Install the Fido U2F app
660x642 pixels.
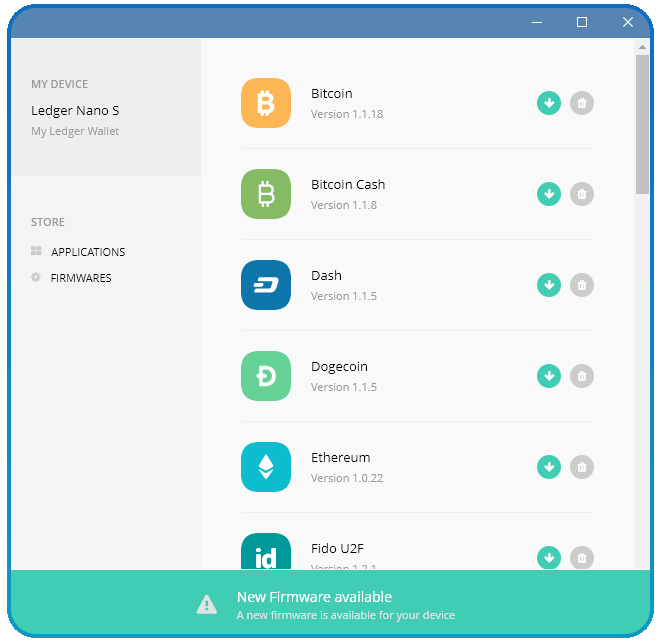tap(548, 557)
